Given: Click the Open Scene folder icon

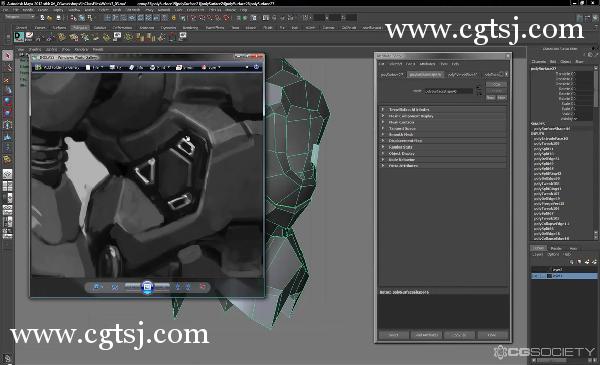Looking at the screenshot, I should (x=50, y=18).
